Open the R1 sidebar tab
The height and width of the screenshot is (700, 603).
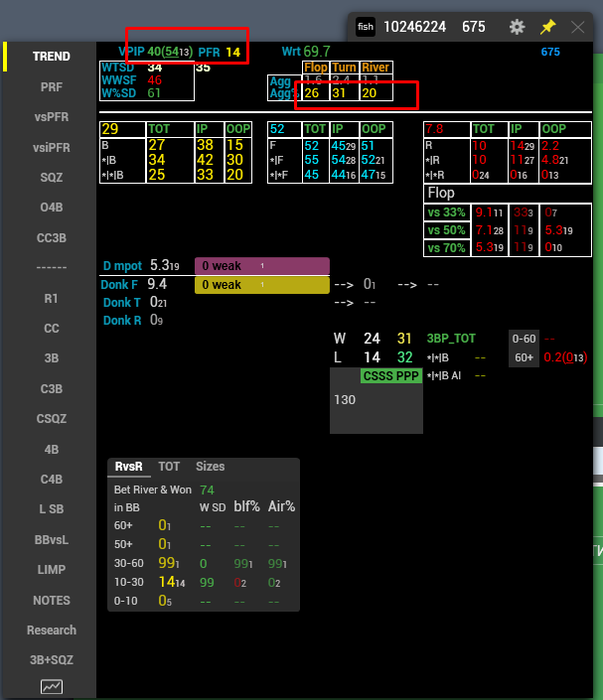click(x=51, y=298)
